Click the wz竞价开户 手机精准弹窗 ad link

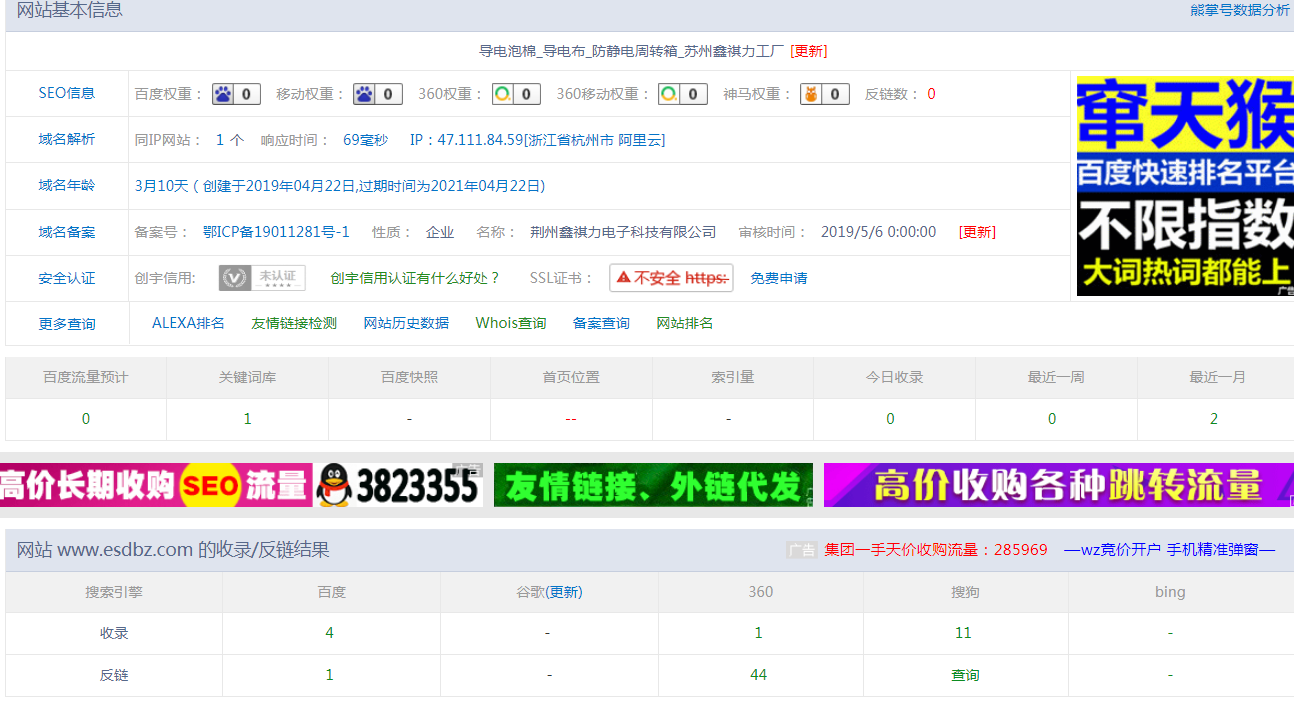1169,550
